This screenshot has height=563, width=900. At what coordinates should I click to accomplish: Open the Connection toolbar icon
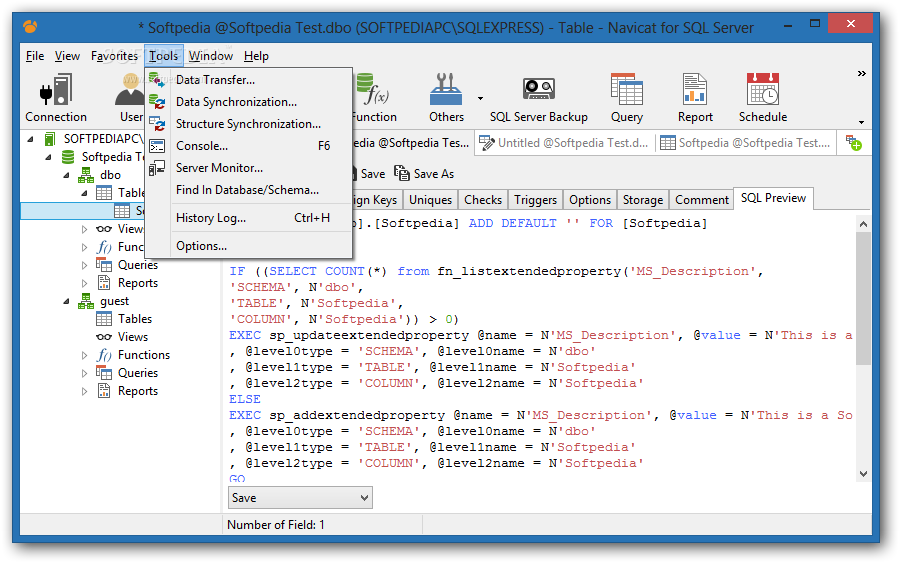pyautogui.click(x=56, y=98)
